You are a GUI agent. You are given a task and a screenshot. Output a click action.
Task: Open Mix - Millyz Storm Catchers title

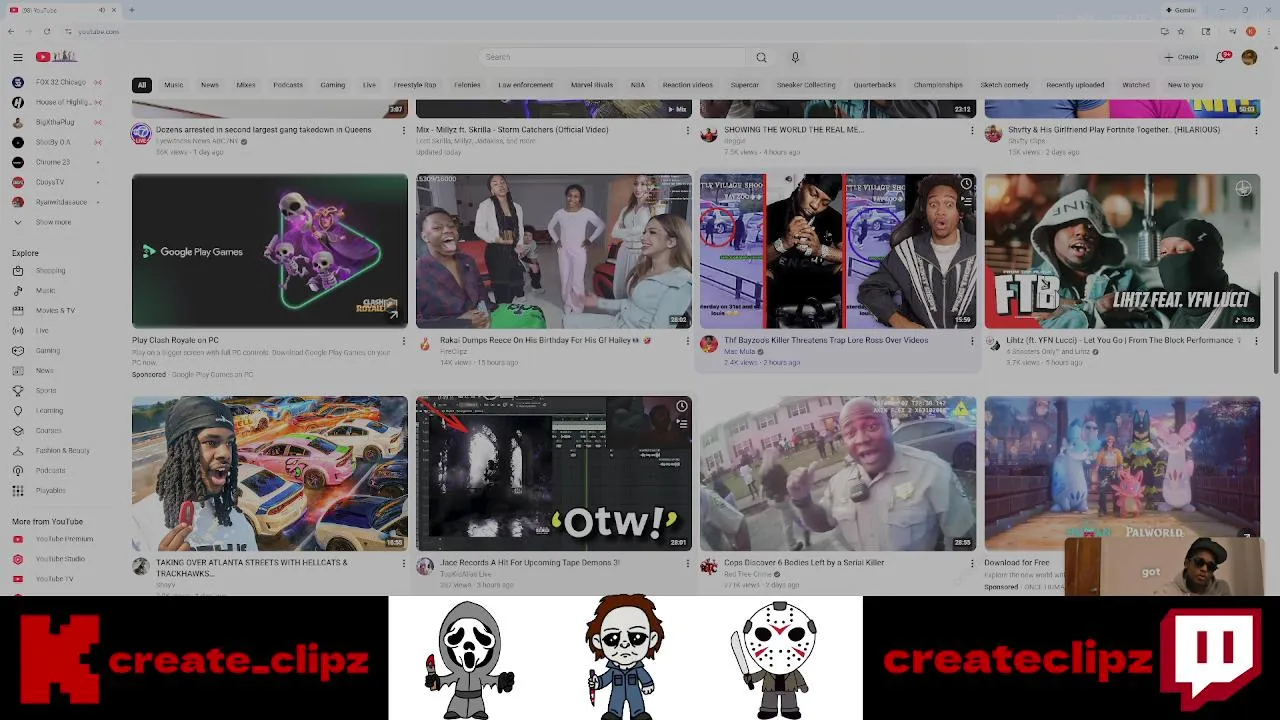click(x=512, y=130)
